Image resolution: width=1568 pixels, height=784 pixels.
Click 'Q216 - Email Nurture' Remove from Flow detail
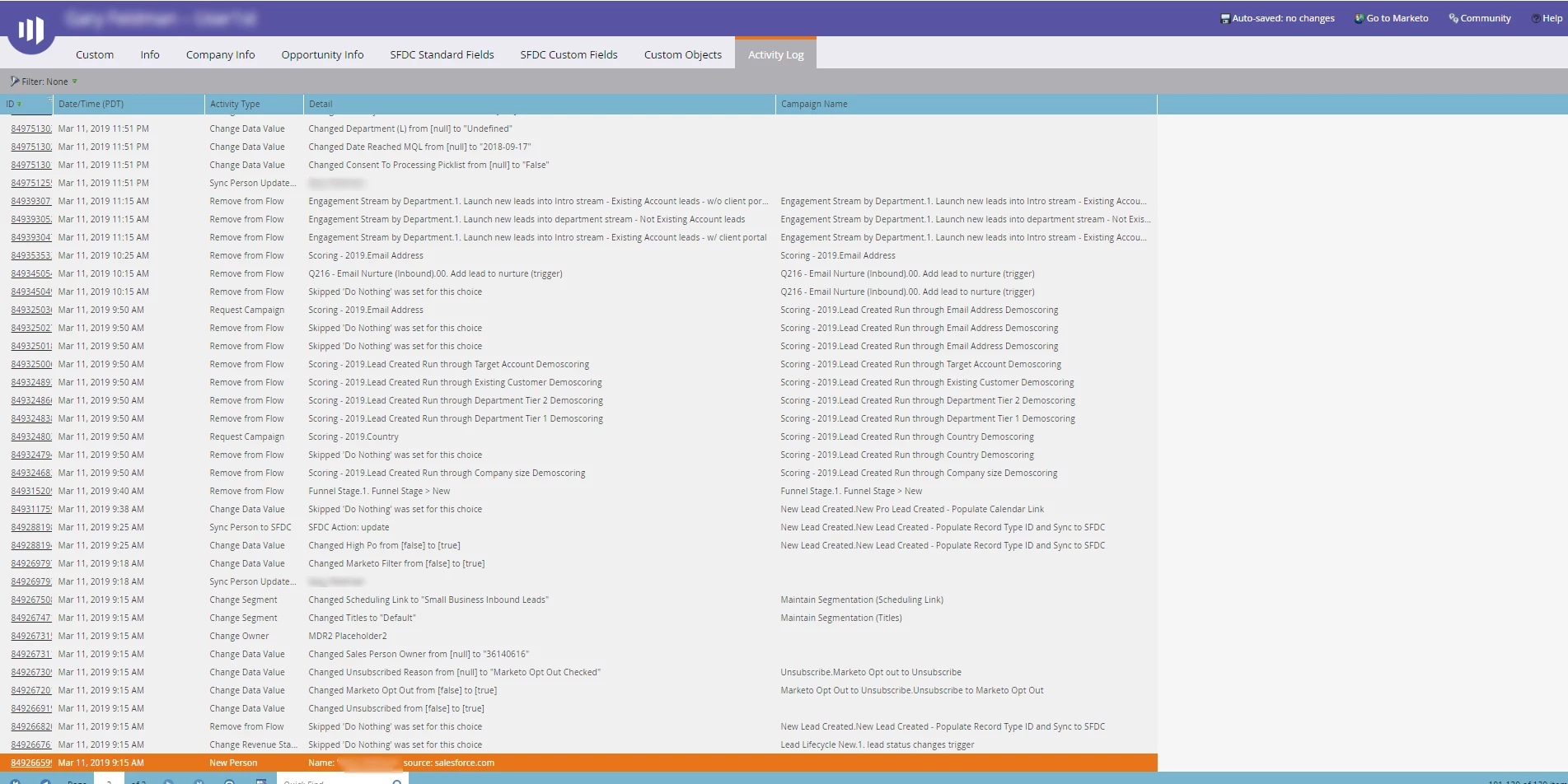(435, 273)
